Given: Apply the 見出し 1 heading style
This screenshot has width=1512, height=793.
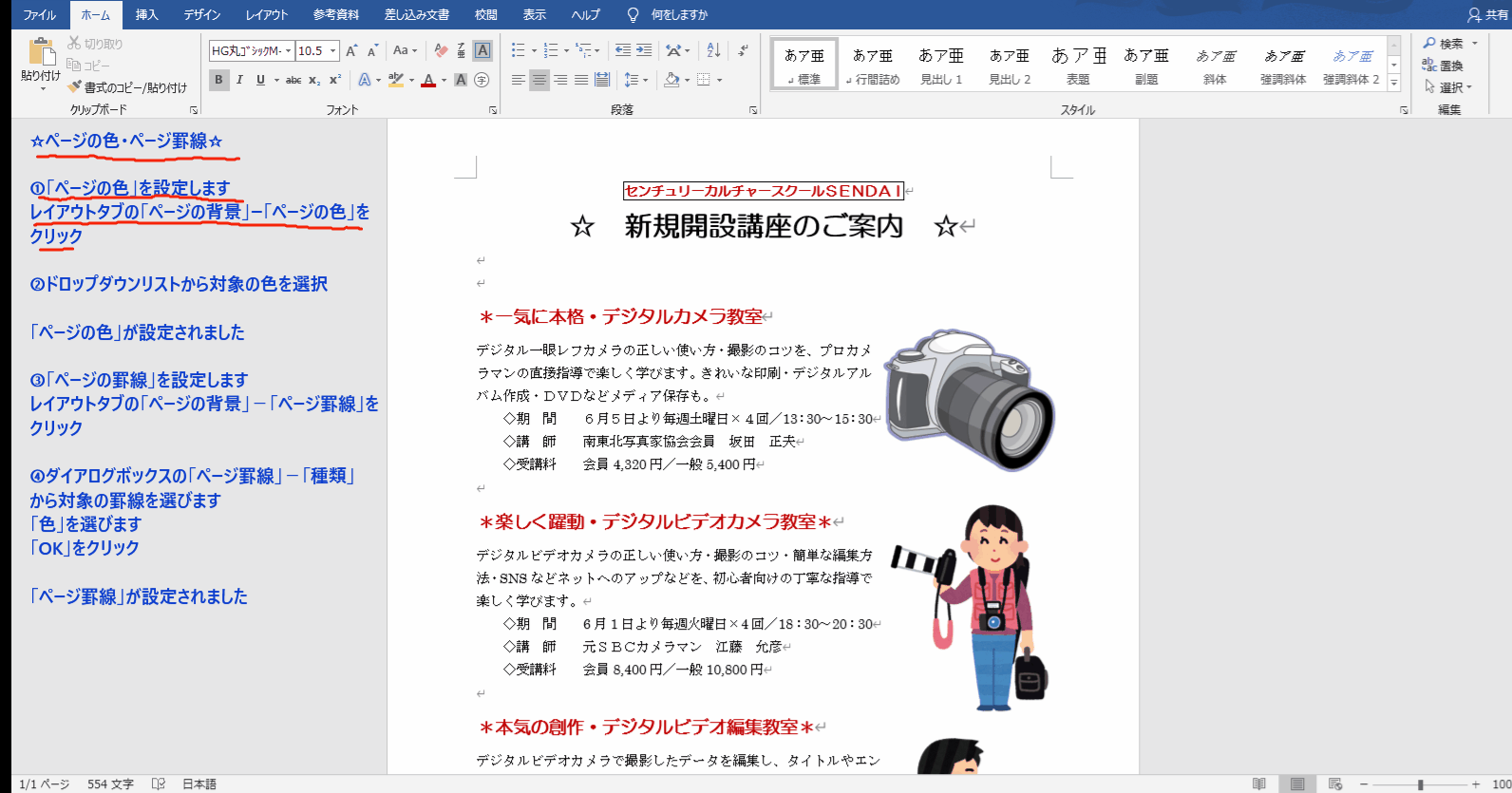Looking at the screenshot, I should [x=940, y=65].
